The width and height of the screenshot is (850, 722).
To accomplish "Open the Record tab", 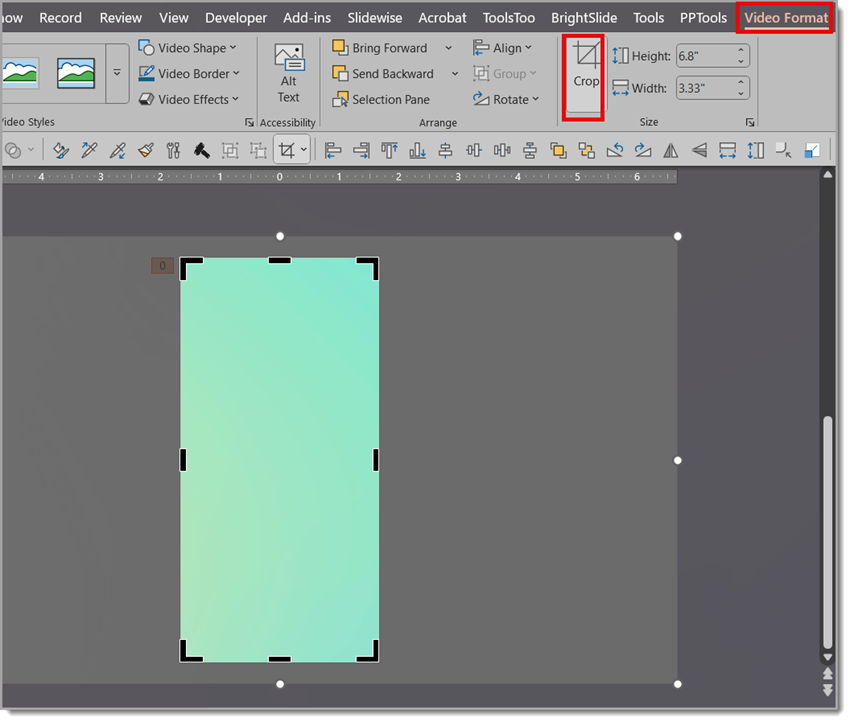I will pos(60,18).
